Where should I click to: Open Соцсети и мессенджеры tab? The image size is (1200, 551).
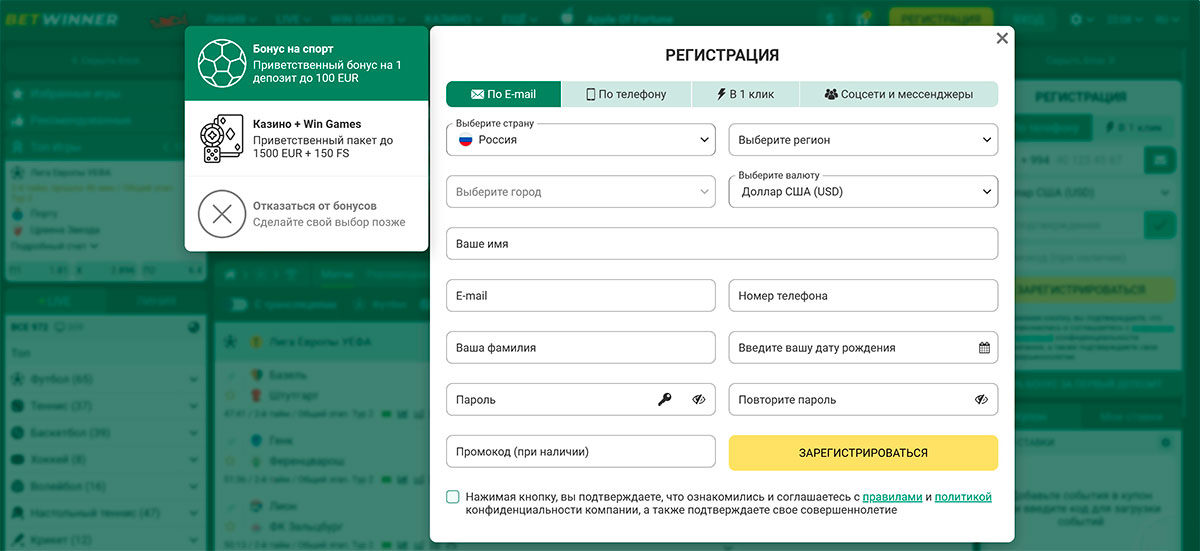(899, 94)
